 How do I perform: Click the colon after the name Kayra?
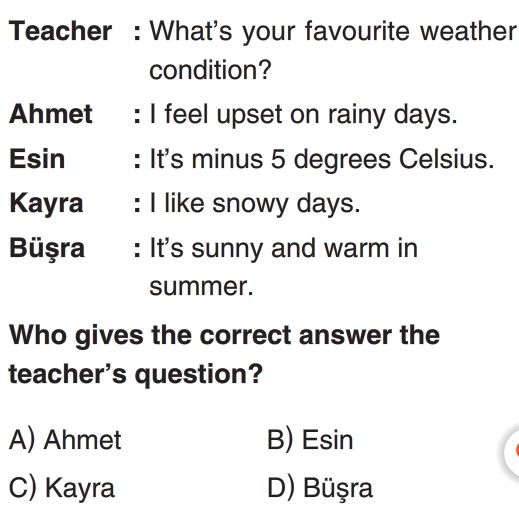[137, 205]
